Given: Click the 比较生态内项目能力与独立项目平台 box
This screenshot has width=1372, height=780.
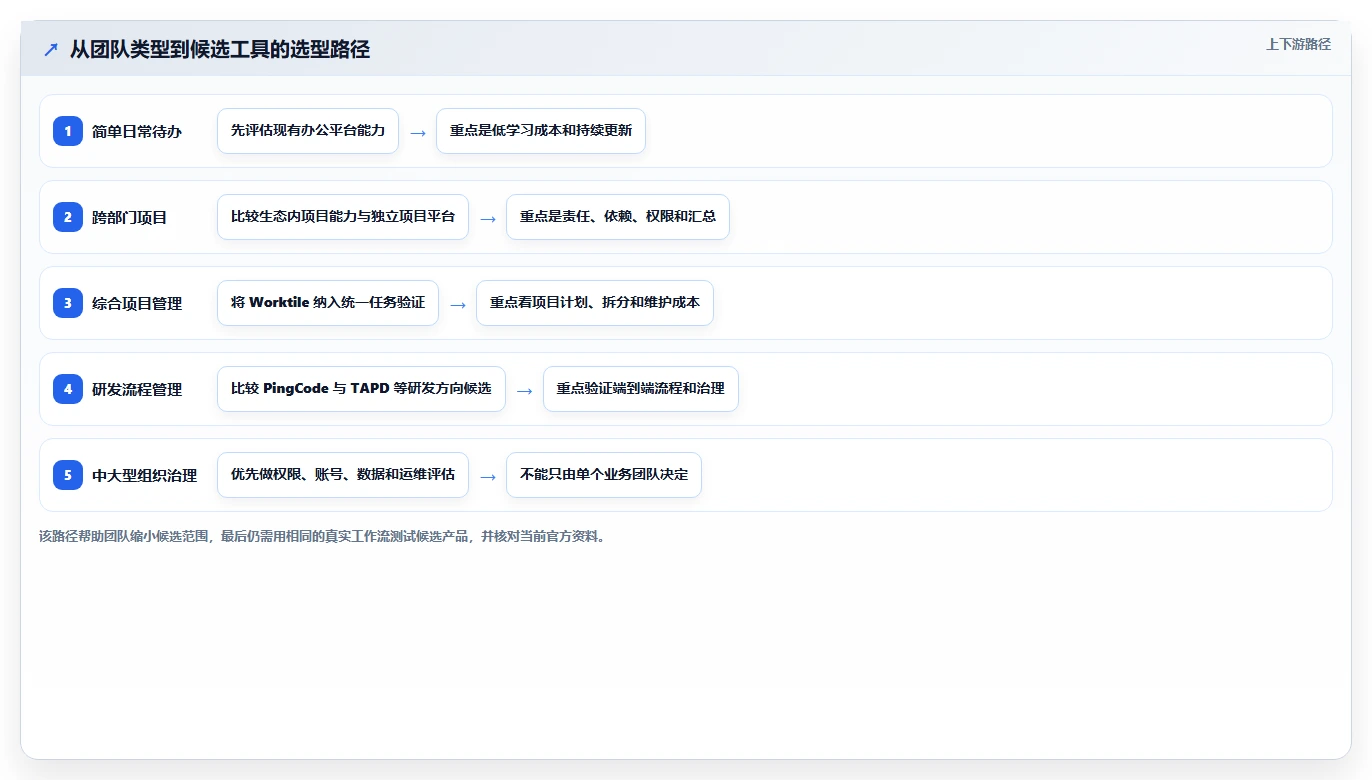Looking at the screenshot, I should click(x=343, y=217).
